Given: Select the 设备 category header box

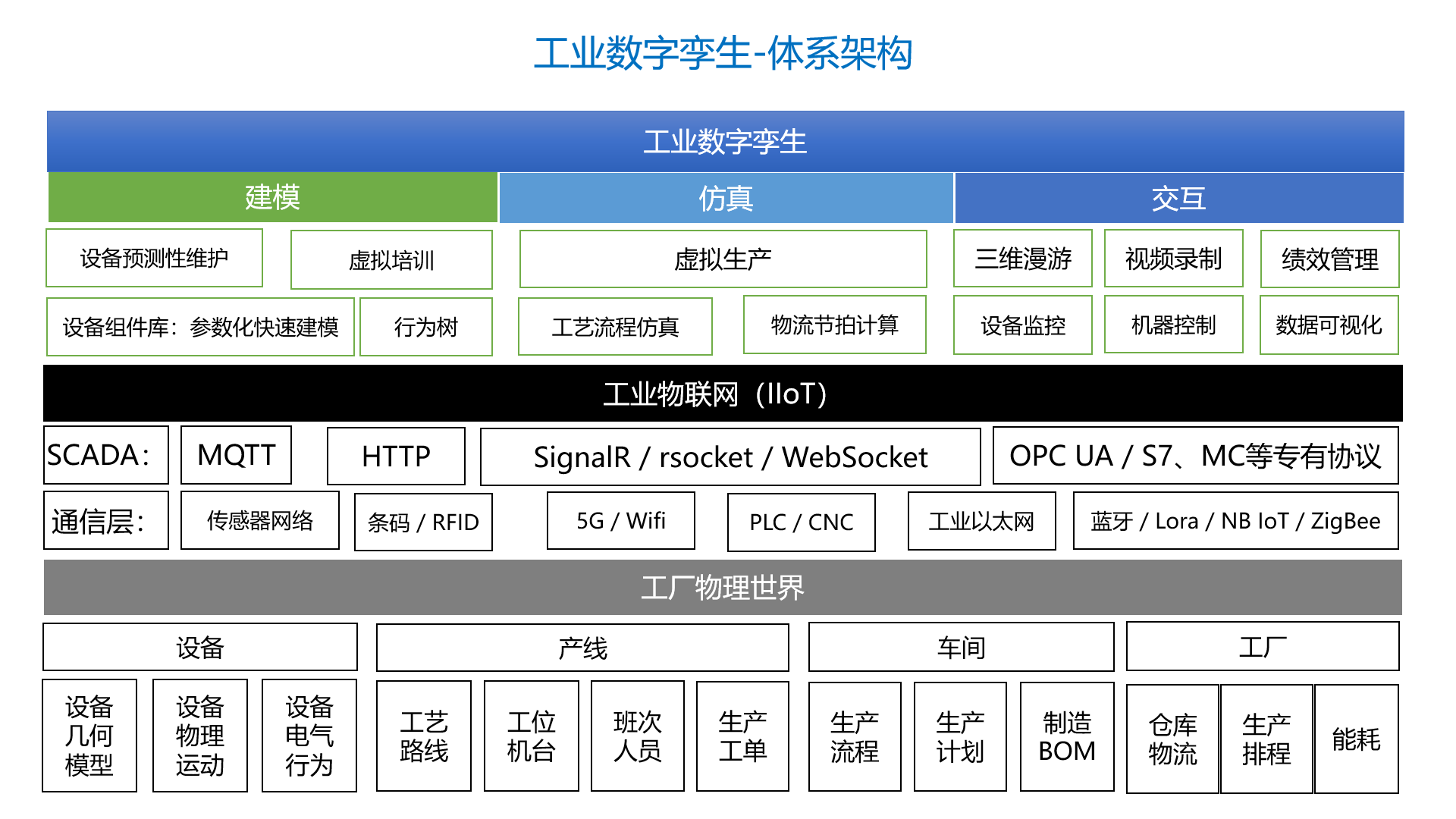Looking at the screenshot, I should [x=200, y=647].
